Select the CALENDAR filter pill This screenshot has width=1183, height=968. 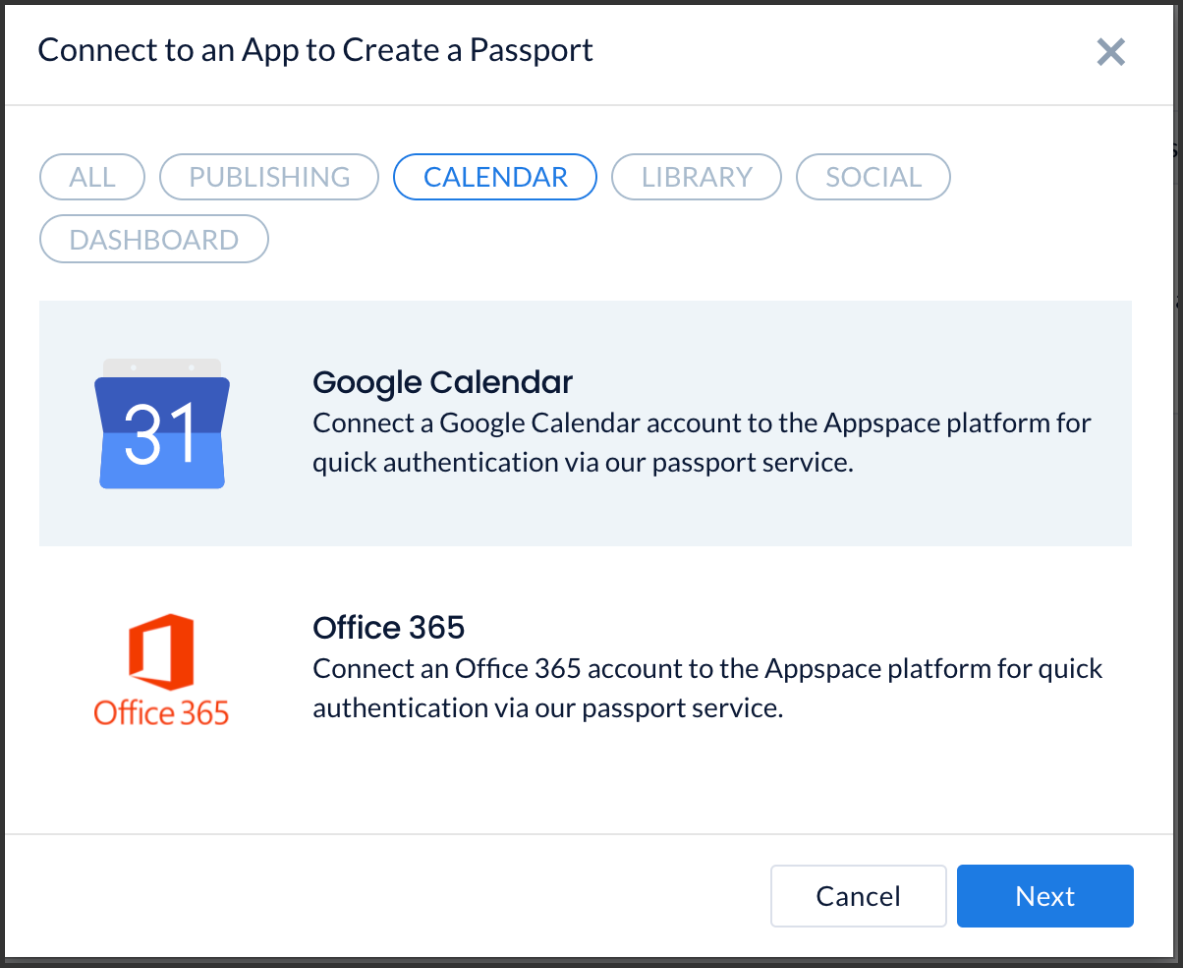(x=495, y=177)
